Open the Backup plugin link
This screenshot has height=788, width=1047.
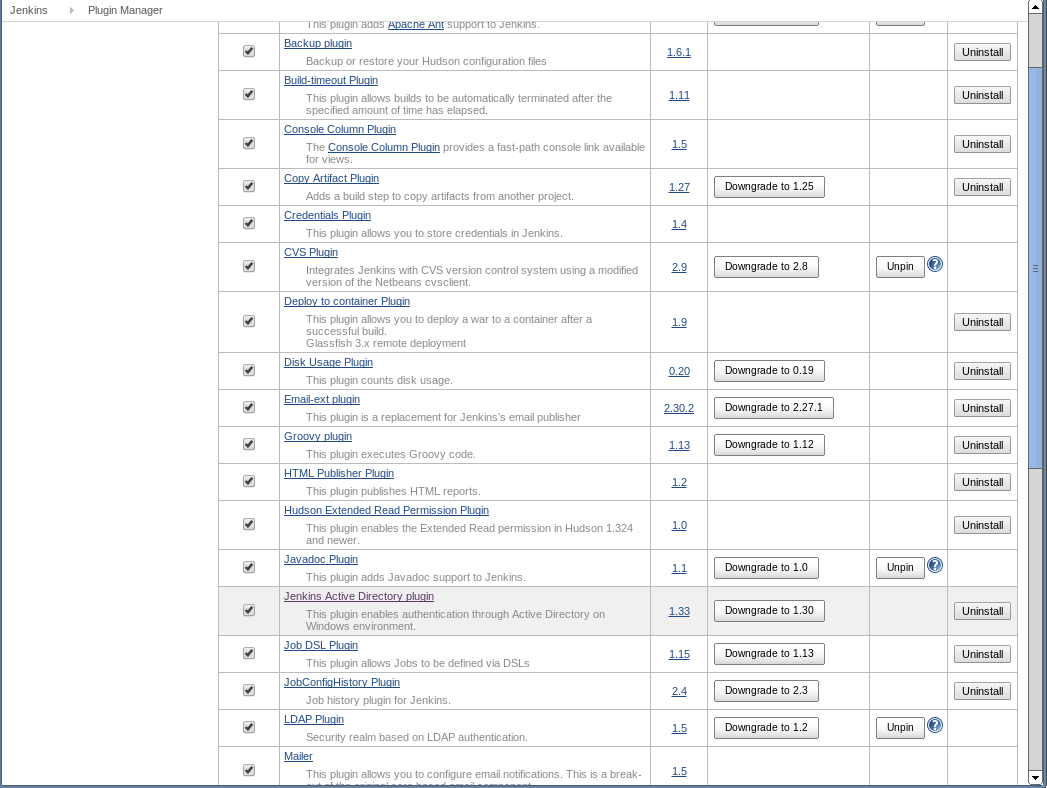tap(318, 43)
